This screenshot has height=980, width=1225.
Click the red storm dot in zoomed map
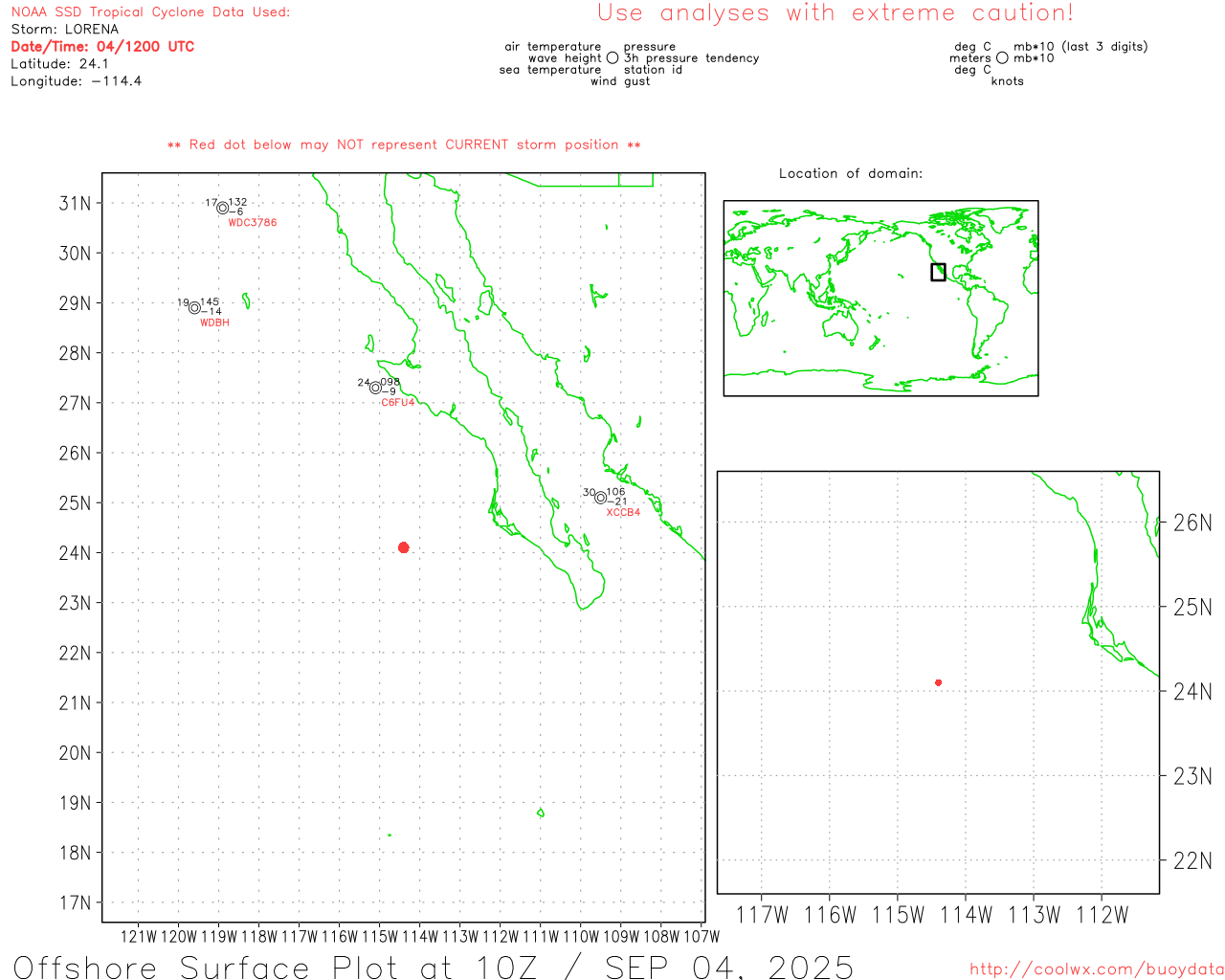tap(939, 682)
